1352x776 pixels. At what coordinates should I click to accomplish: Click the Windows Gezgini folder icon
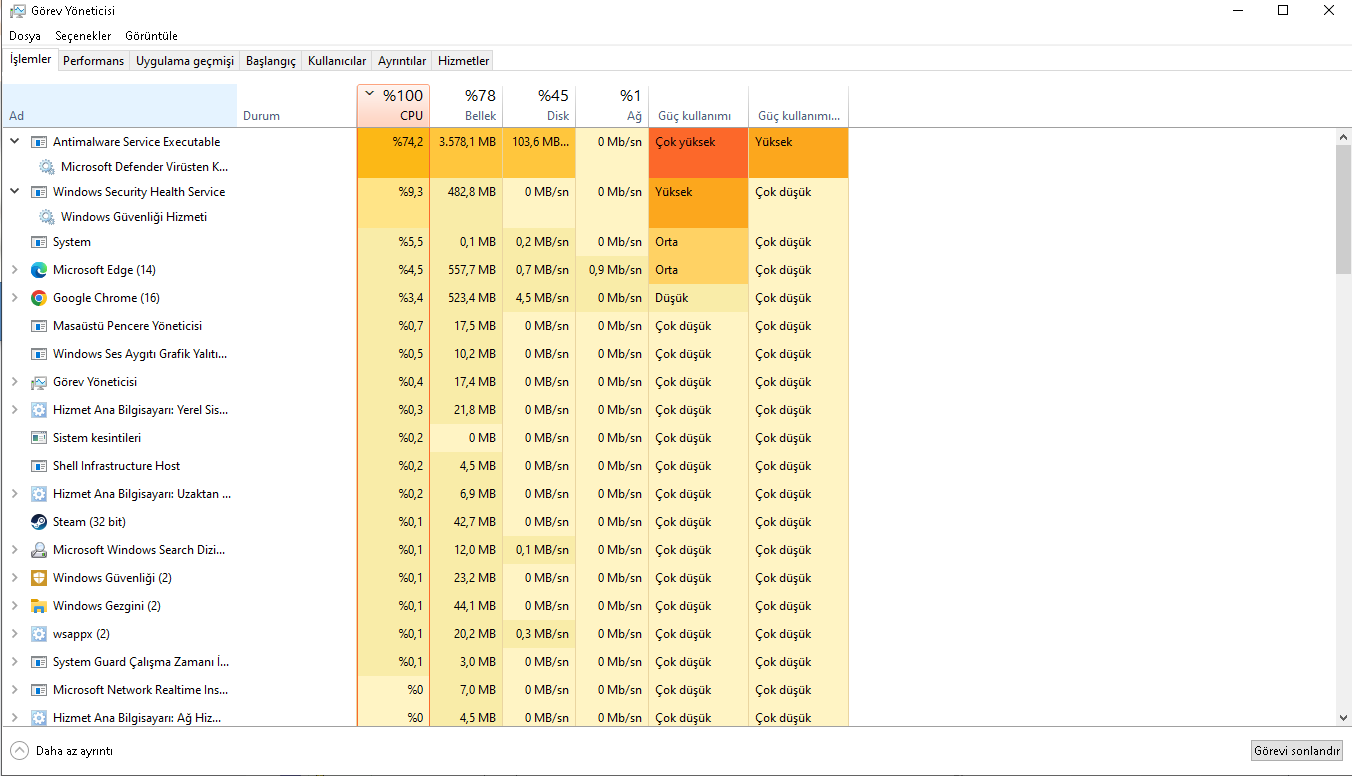pos(39,606)
